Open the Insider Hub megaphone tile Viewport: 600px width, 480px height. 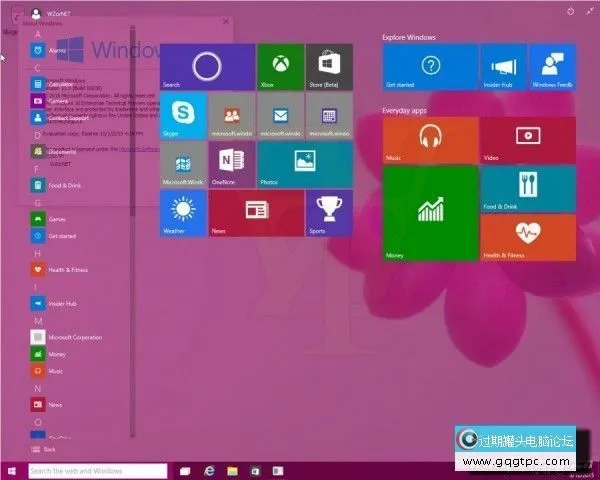pyautogui.click(x=503, y=67)
